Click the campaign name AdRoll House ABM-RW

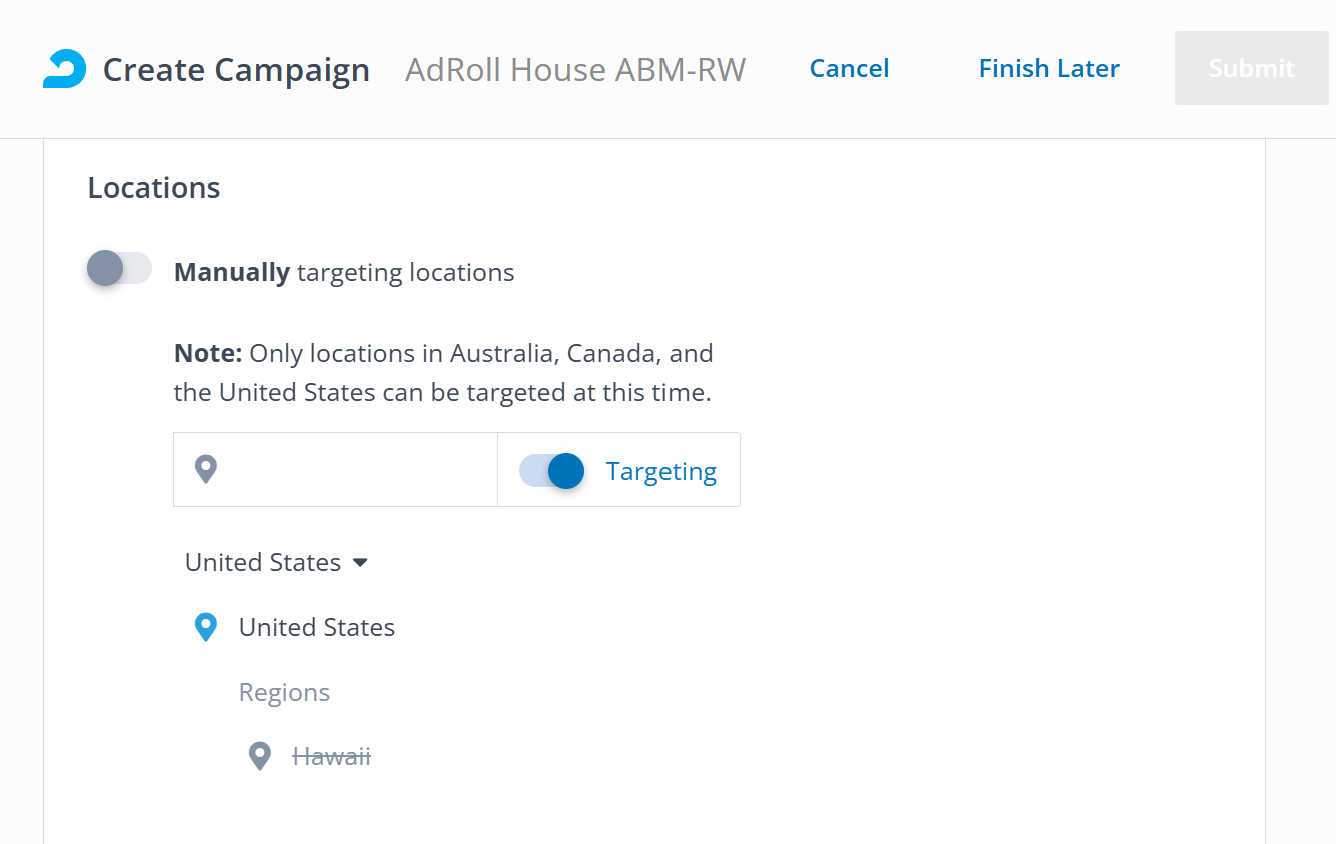pos(575,69)
